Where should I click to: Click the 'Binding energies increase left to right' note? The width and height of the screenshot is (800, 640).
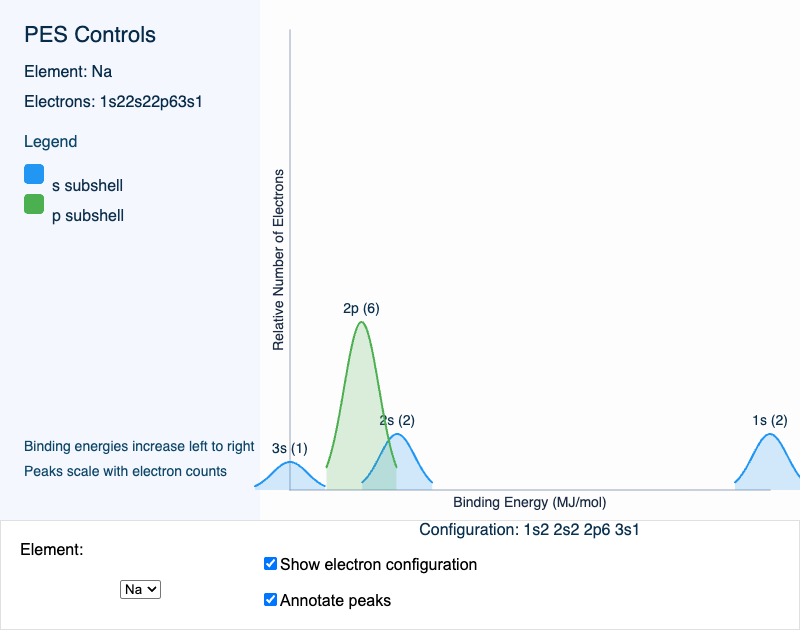point(139,446)
